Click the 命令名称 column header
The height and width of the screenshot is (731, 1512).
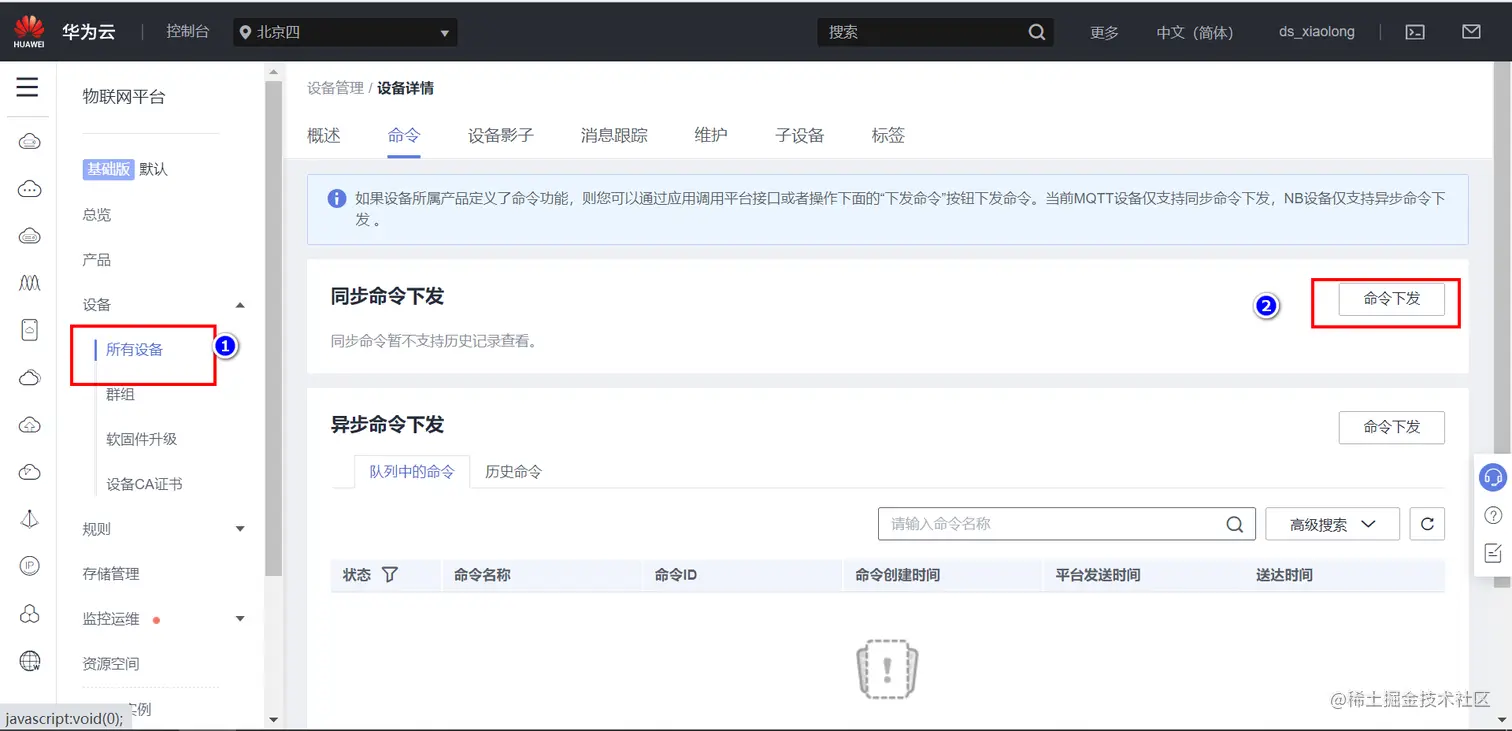coord(482,575)
